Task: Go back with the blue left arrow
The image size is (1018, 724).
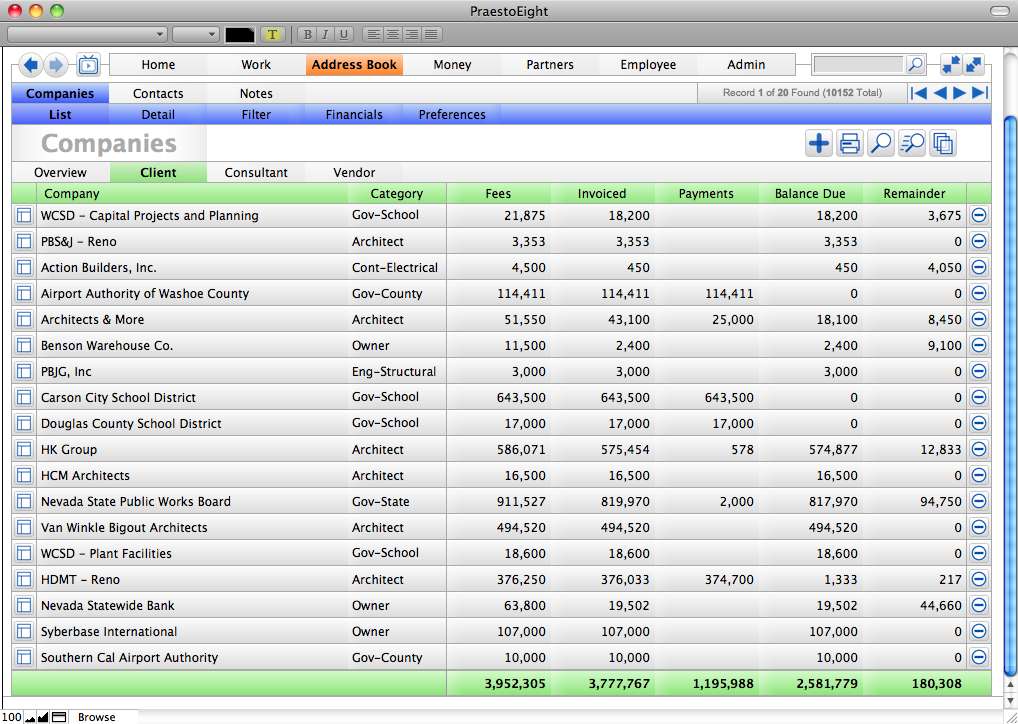Action: [31, 64]
